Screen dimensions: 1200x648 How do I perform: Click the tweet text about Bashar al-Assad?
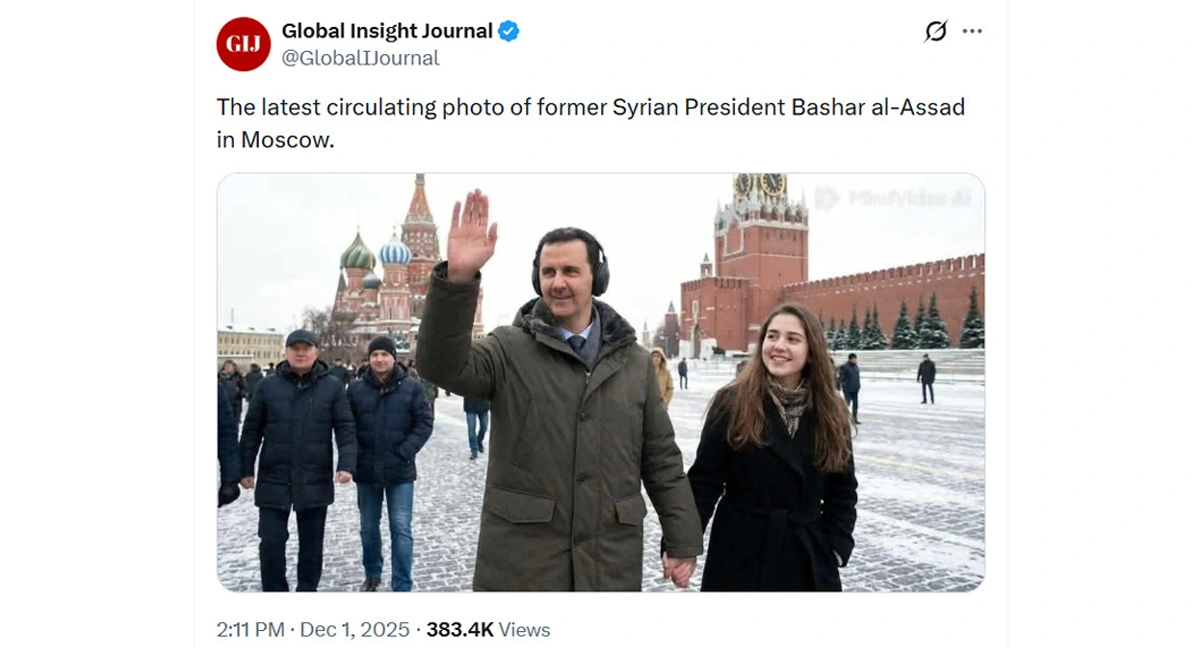point(590,123)
